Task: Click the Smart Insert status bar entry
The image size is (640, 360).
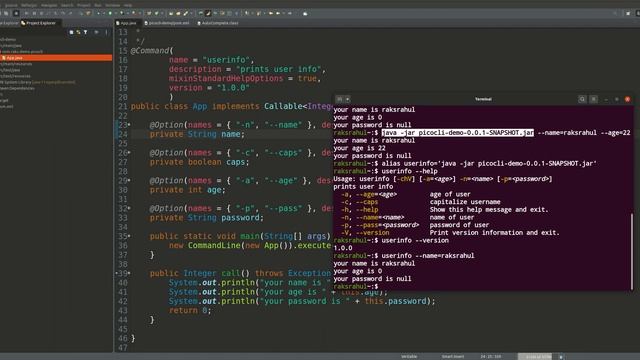Action: (x=453, y=356)
